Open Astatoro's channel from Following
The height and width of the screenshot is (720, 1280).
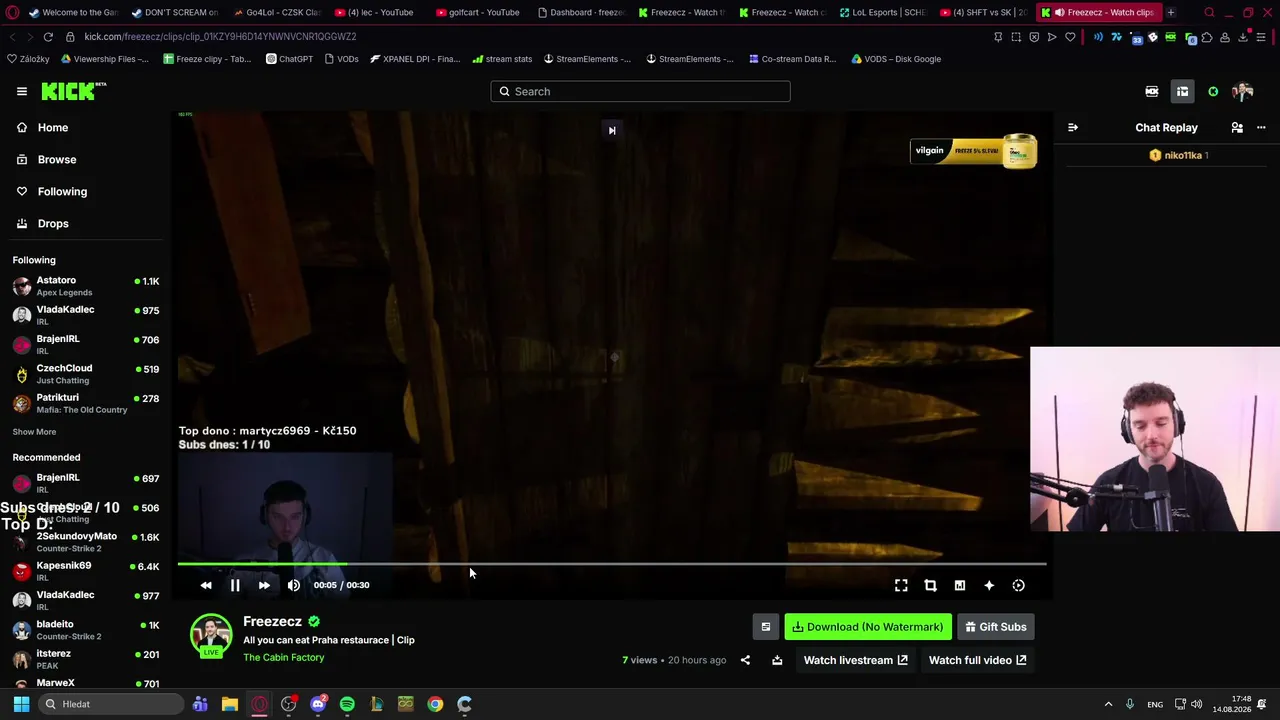(85, 286)
